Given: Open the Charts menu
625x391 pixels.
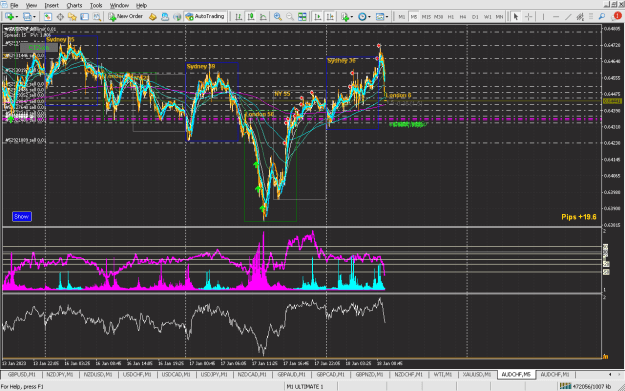Looking at the screenshot, I should [x=74, y=6].
